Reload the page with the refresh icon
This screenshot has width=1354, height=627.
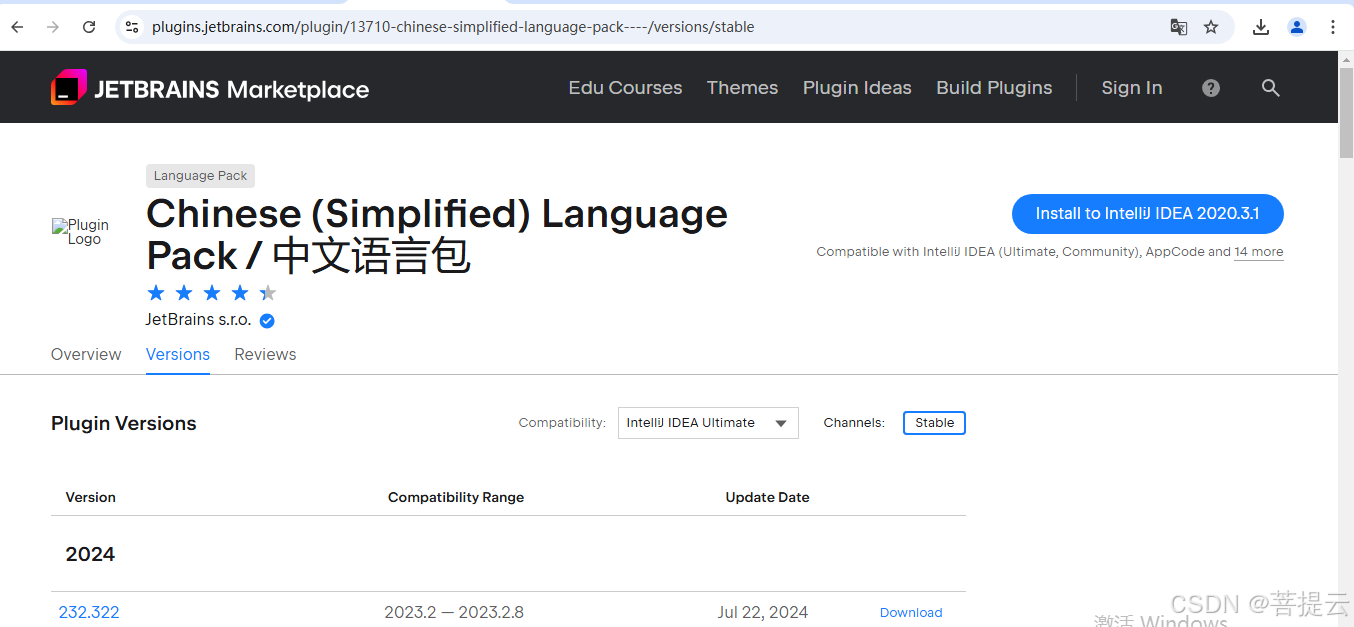click(89, 27)
